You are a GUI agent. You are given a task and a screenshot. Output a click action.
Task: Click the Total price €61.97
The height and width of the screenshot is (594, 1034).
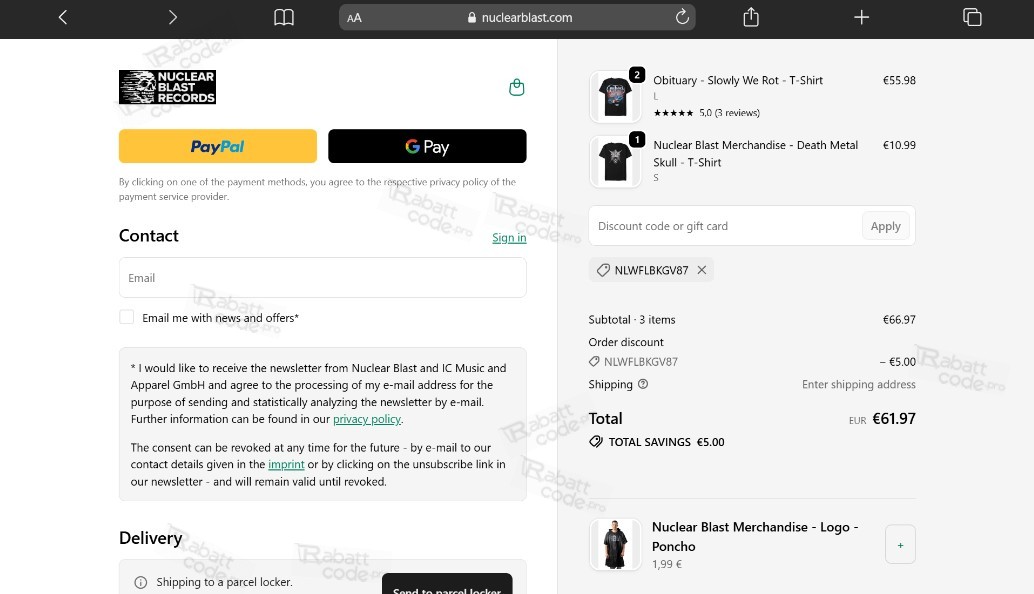tap(894, 419)
